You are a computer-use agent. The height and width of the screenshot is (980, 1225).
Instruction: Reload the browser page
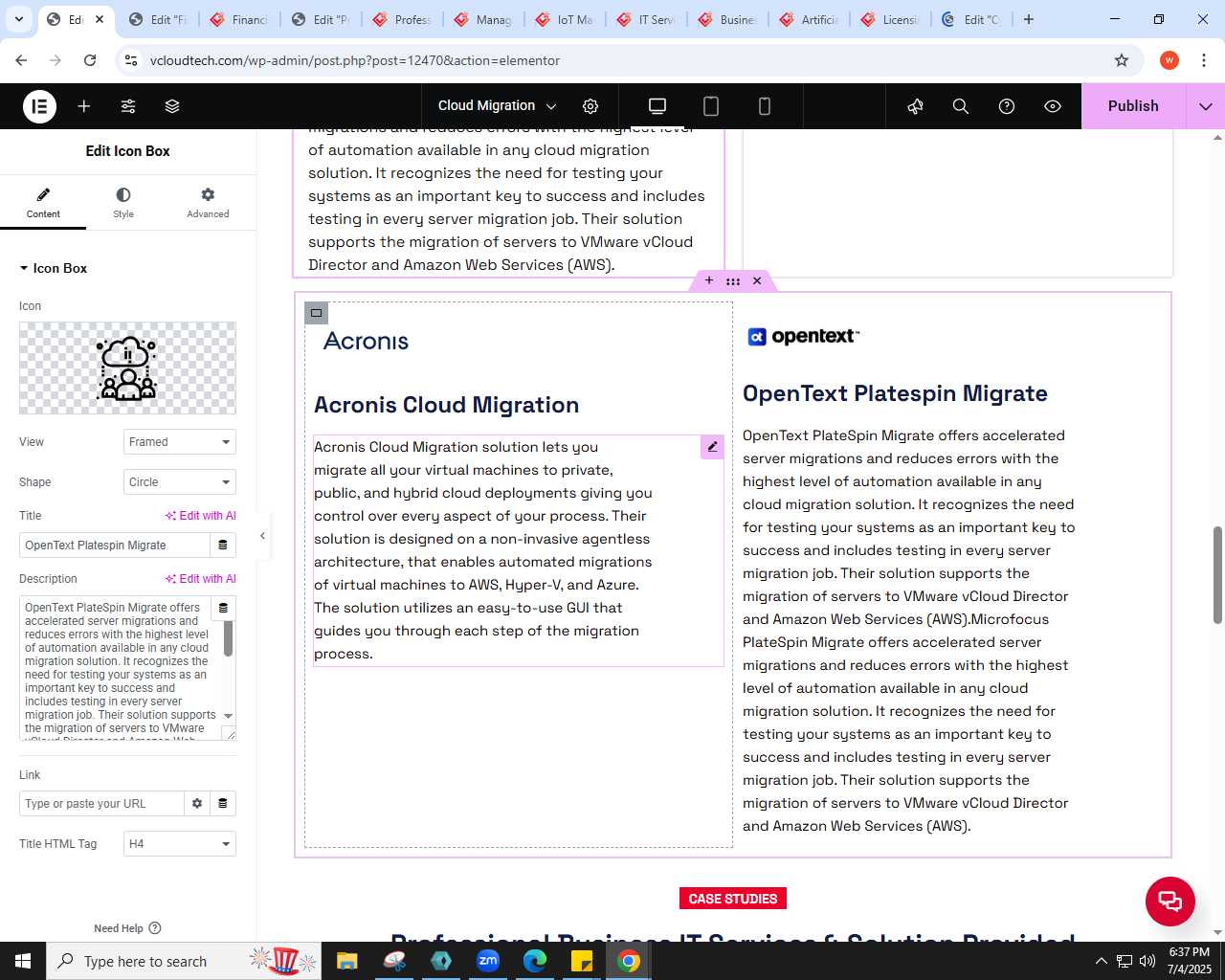[x=90, y=60]
